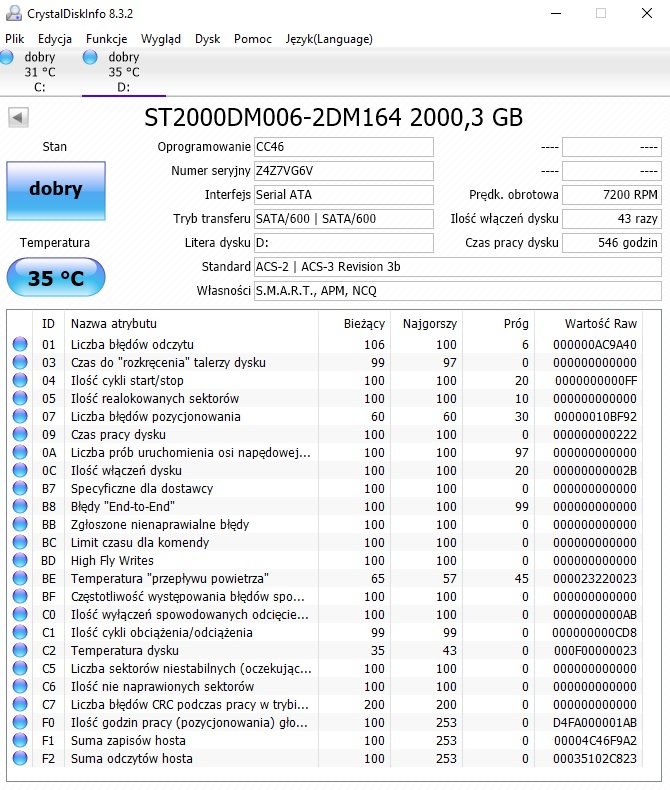Select 'Liczba błędów pozycjonowania' attribute name
The image size is (670, 790).
pos(156,417)
